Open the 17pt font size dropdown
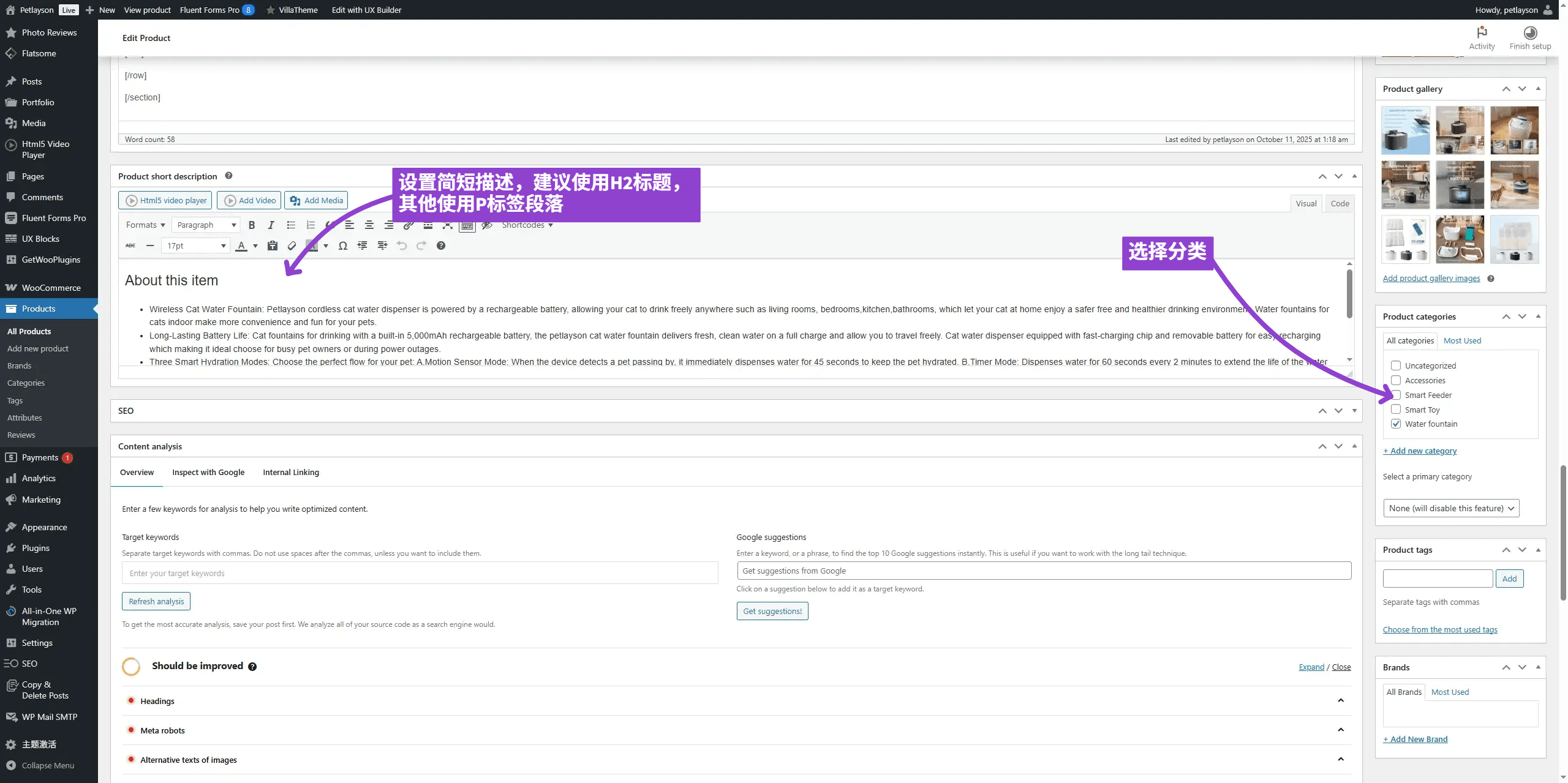 196,246
